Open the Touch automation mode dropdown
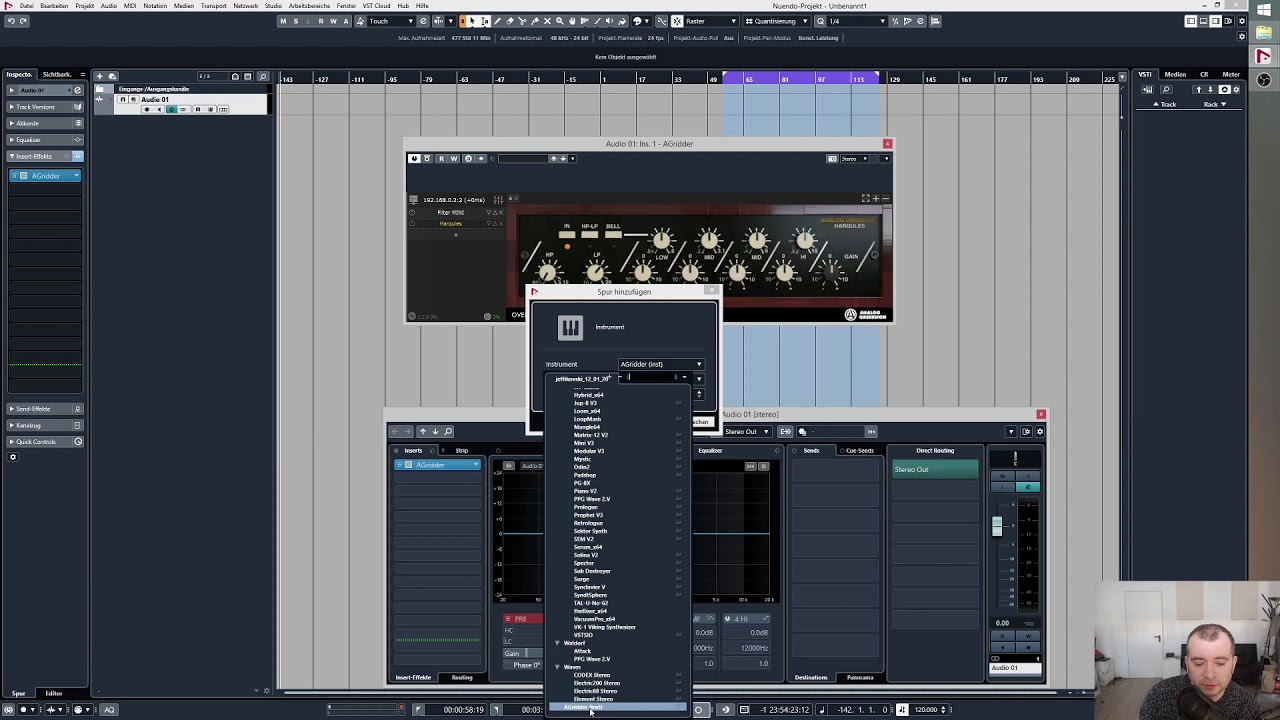1280x720 pixels. click(x=389, y=21)
